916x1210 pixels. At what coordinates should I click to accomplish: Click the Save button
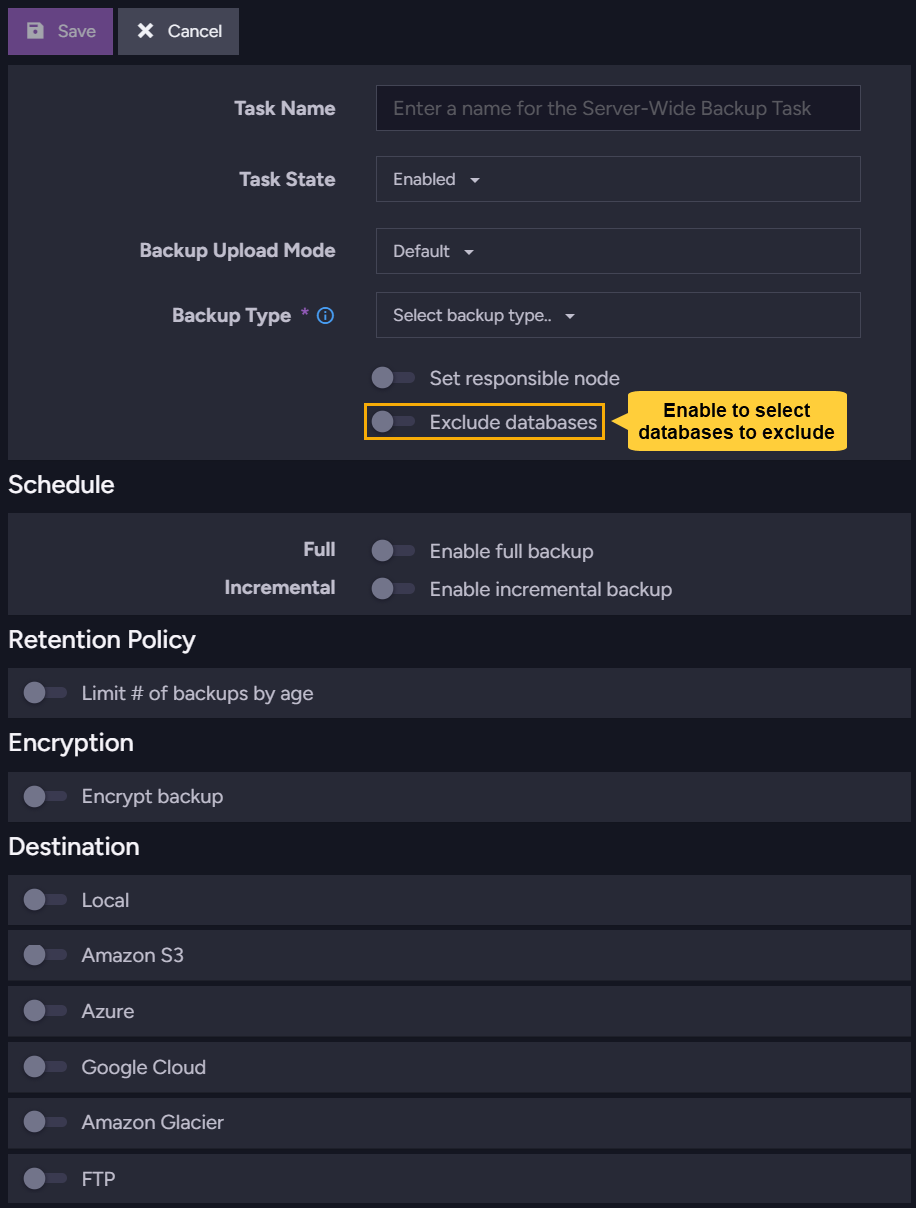point(60,31)
